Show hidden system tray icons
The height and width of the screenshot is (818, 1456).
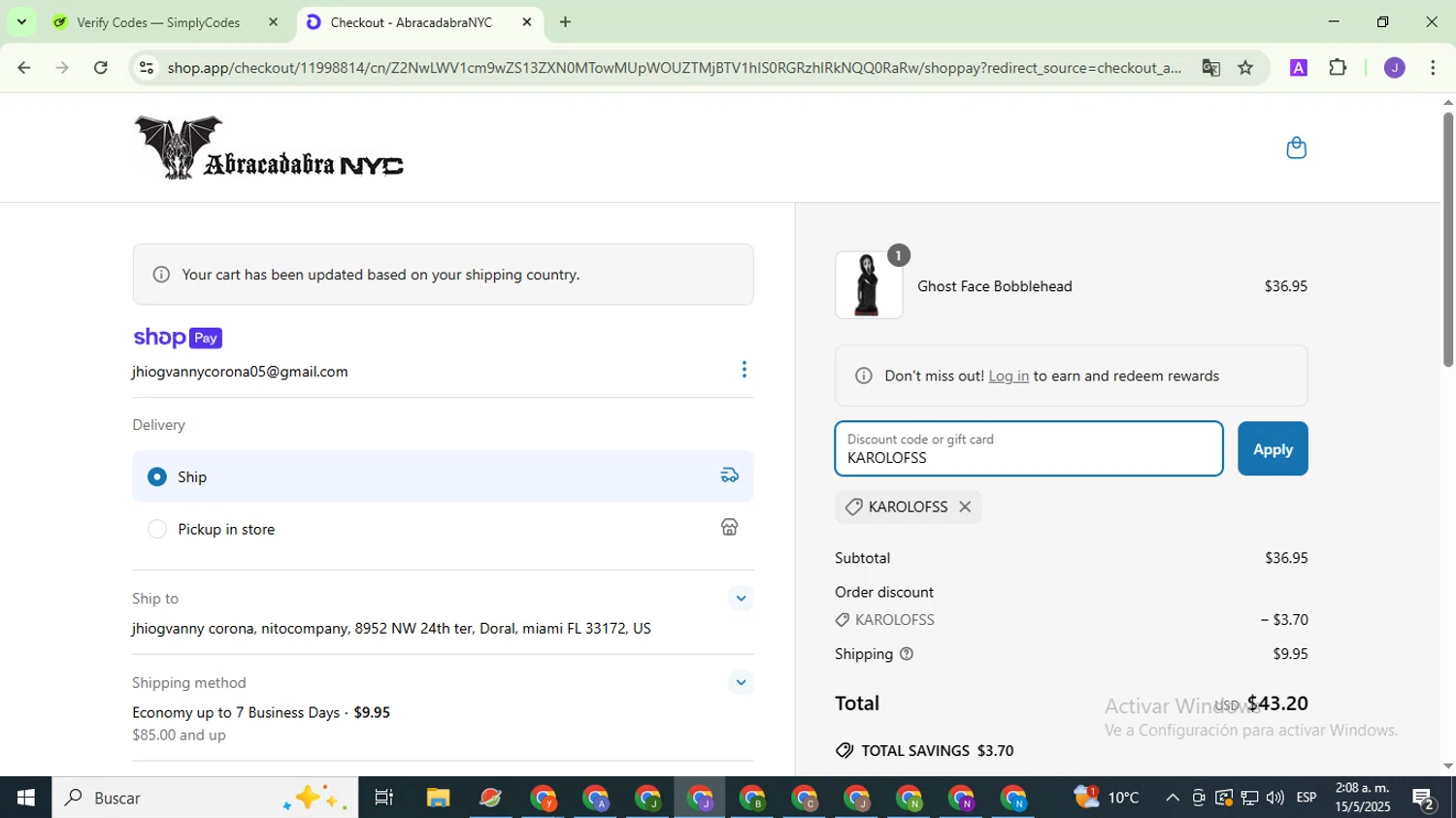click(x=1173, y=798)
